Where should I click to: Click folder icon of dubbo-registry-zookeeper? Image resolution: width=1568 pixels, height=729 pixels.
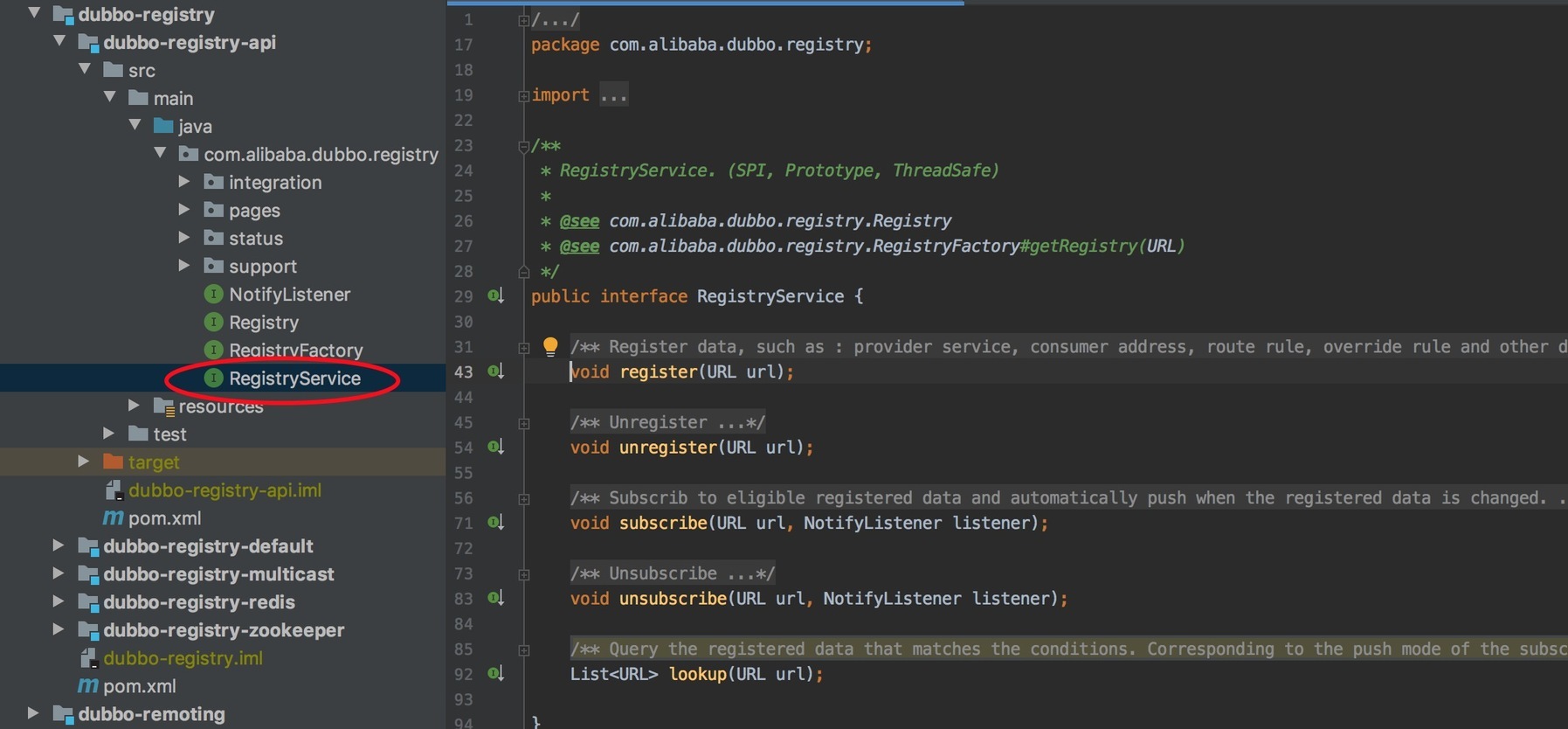[x=87, y=630]
